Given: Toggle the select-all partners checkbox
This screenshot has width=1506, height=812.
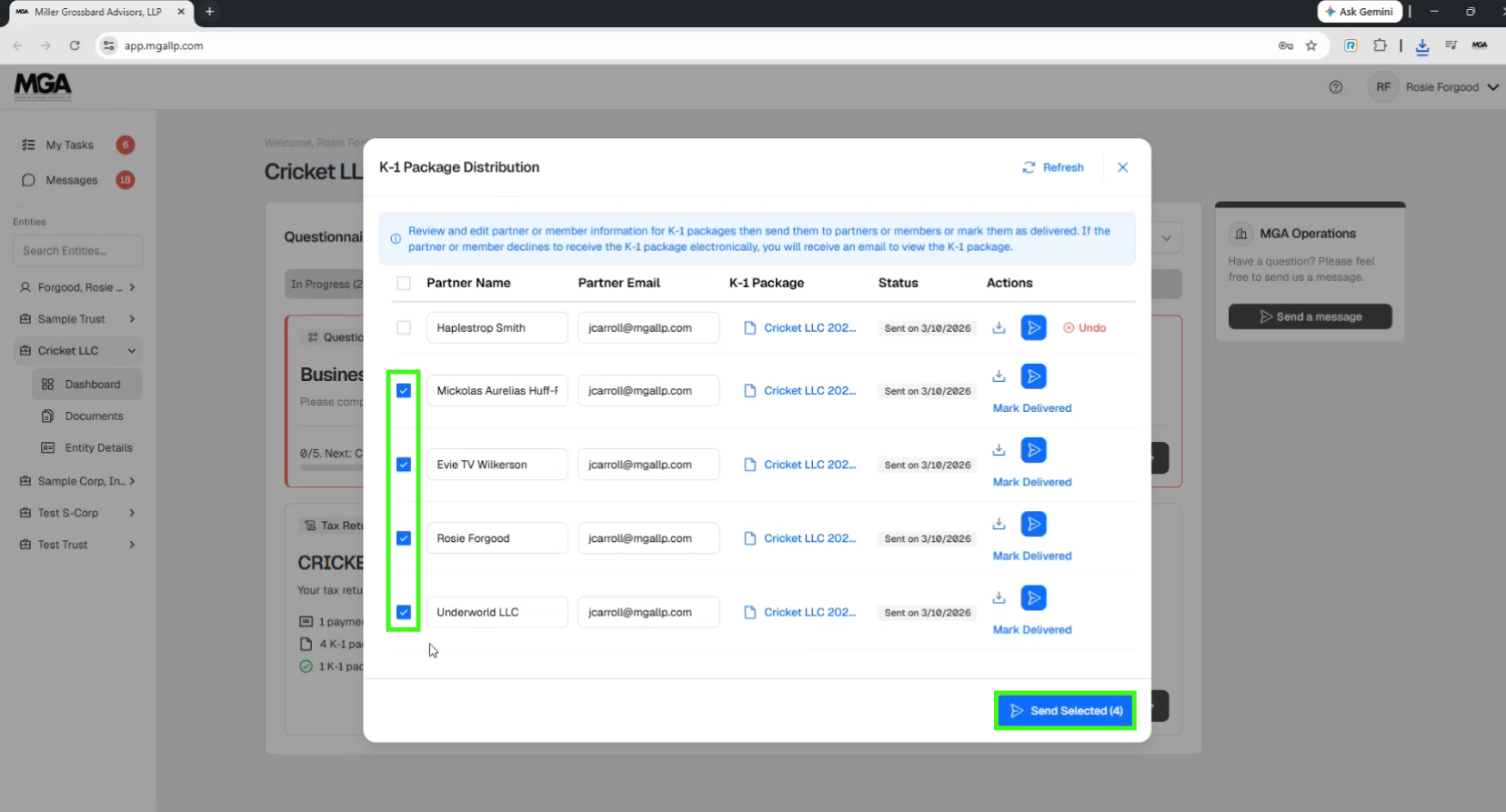Looking at the screenshot, I should click(404, 283).
